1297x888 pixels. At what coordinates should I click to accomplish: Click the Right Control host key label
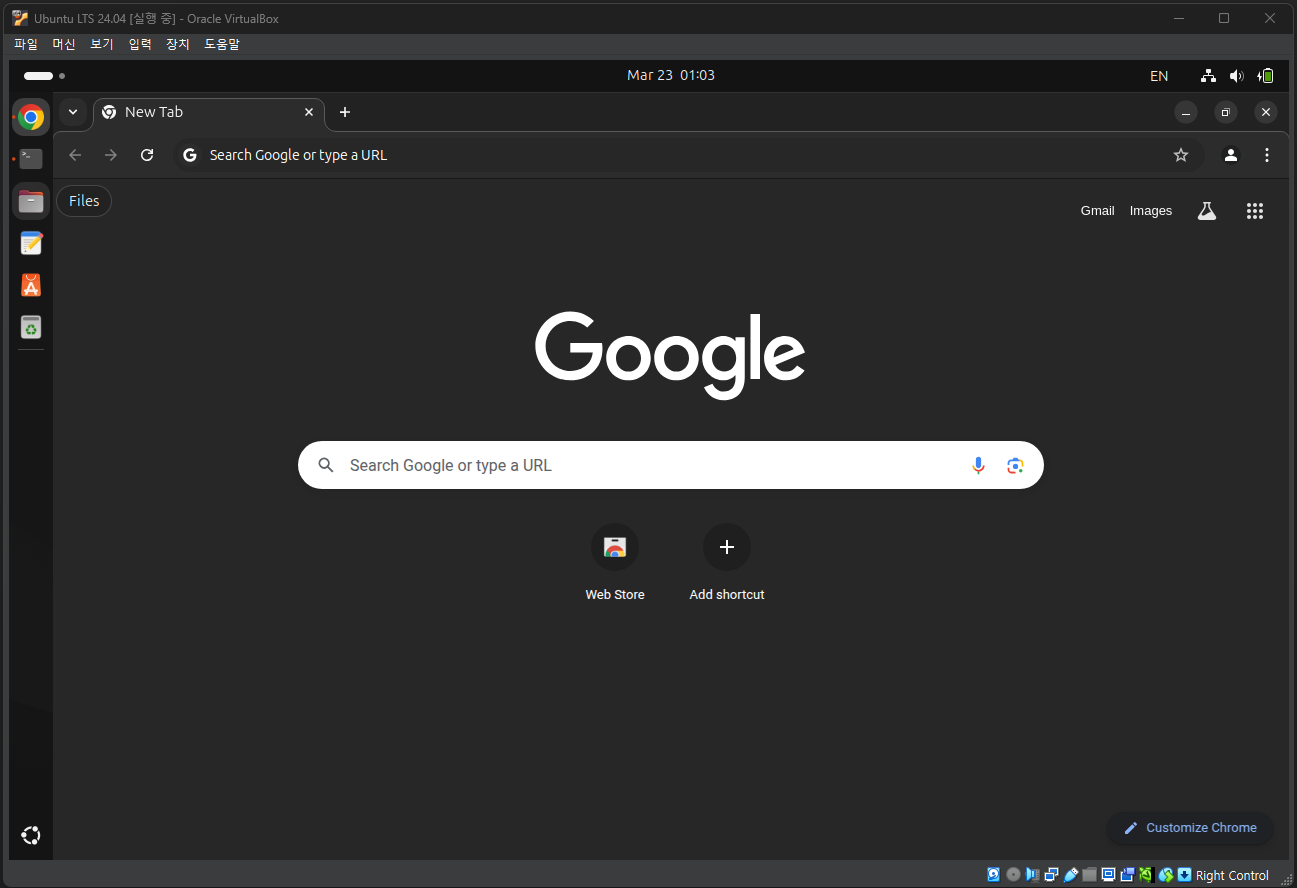[x=1232, y=876]
